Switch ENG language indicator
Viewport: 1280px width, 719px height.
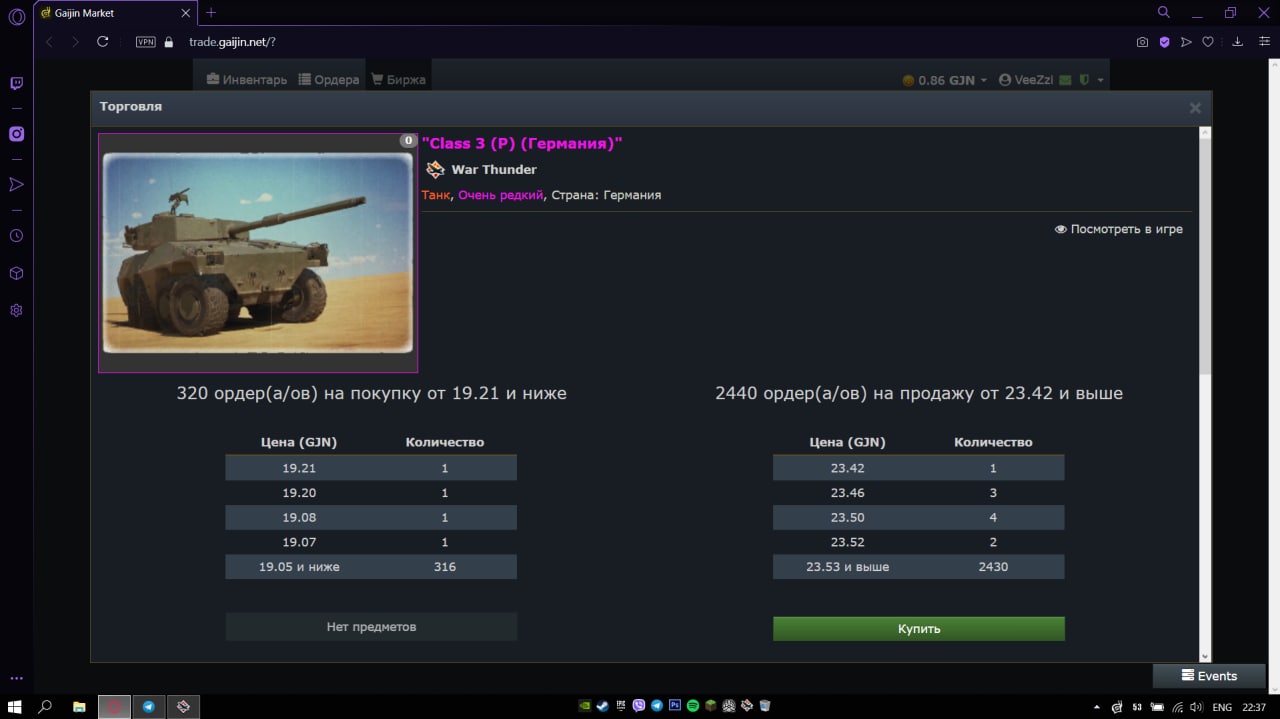click(1221, 707)
